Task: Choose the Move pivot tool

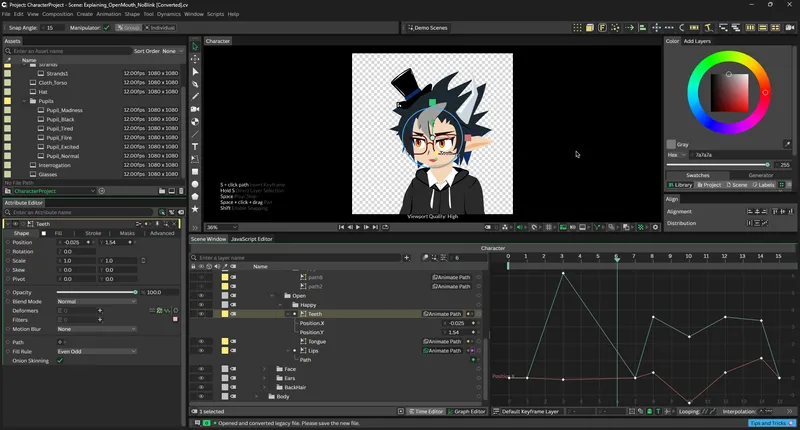Action: click(x=195, y=59)
